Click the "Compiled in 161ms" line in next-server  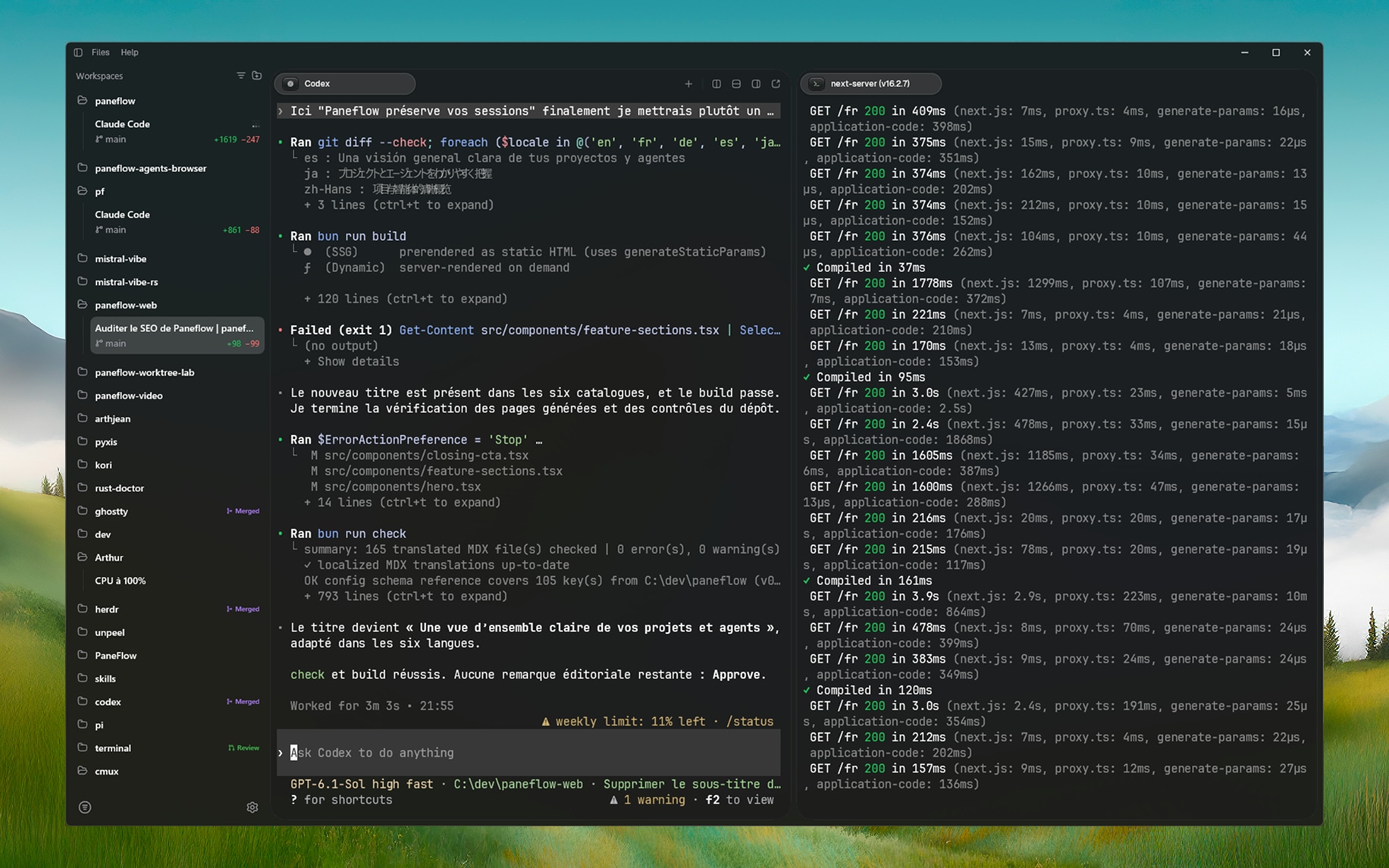pos(867,581)
